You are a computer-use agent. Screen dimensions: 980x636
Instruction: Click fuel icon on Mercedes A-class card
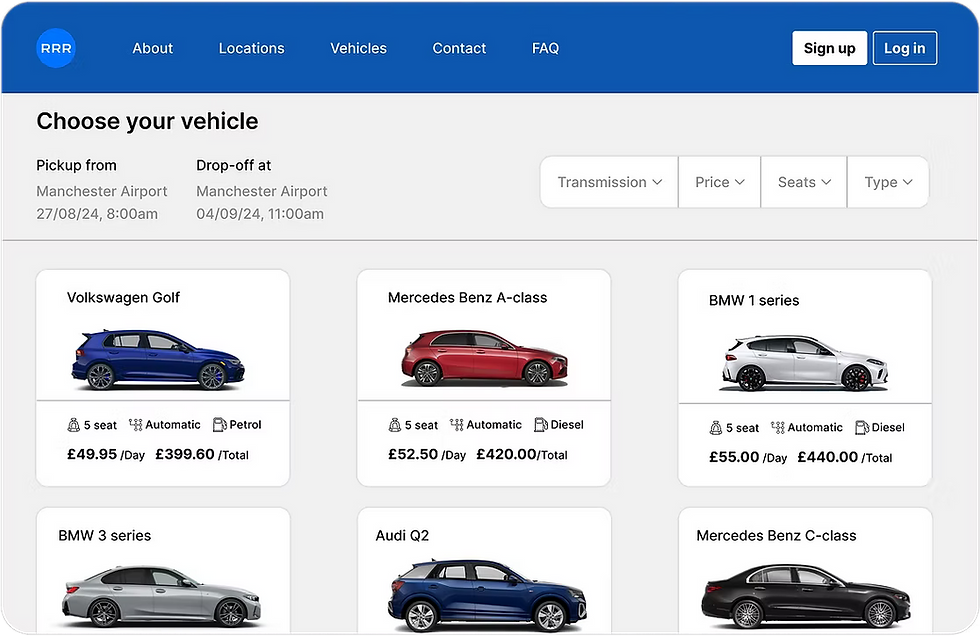pos(541,425)
